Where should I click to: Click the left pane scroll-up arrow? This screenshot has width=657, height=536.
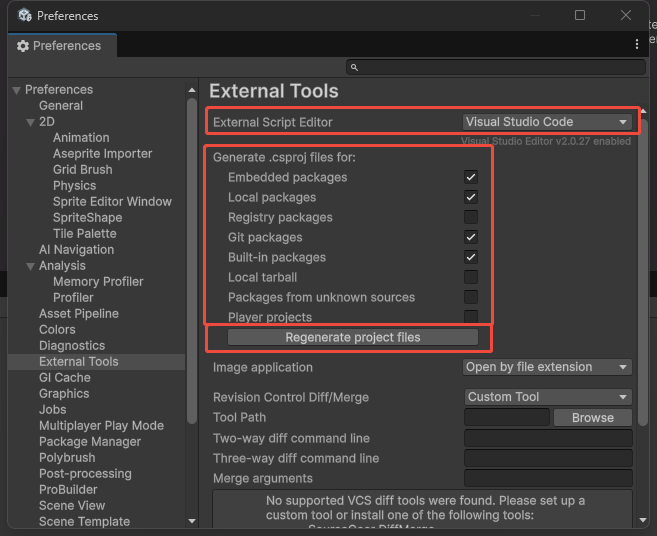(192, 90)
